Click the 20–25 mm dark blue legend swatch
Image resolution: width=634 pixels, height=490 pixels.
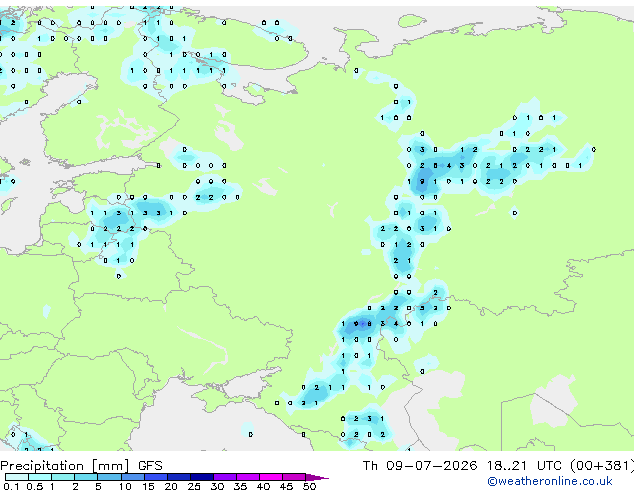click(179, 477)
